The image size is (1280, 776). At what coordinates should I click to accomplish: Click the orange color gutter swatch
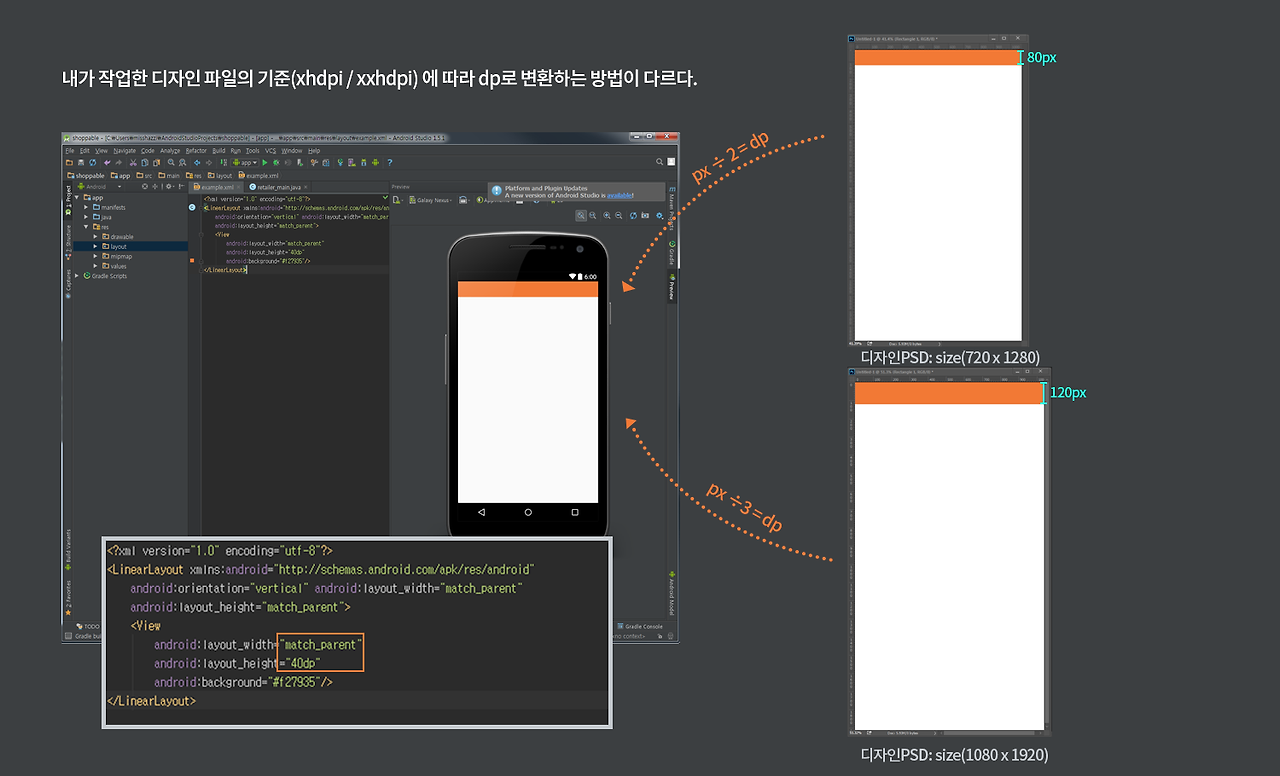point(191,261)
